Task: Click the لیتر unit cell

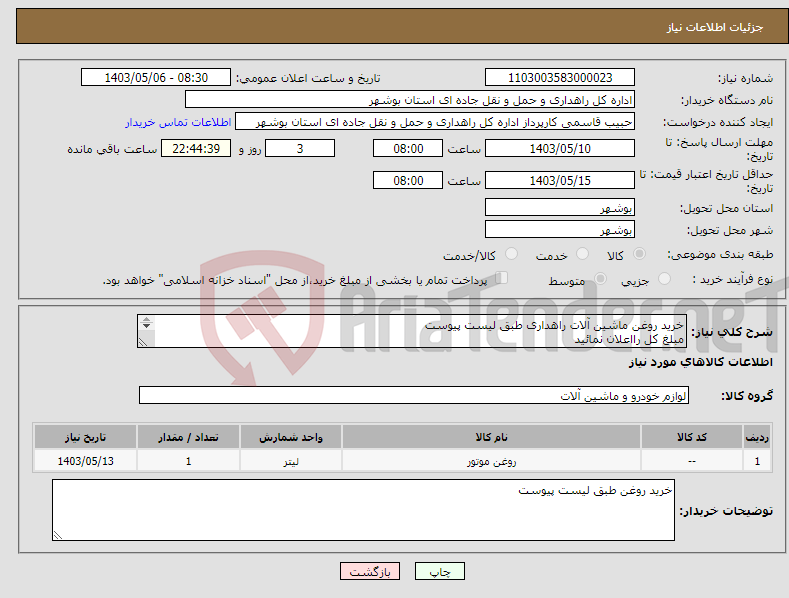Action: click(291, 461)
